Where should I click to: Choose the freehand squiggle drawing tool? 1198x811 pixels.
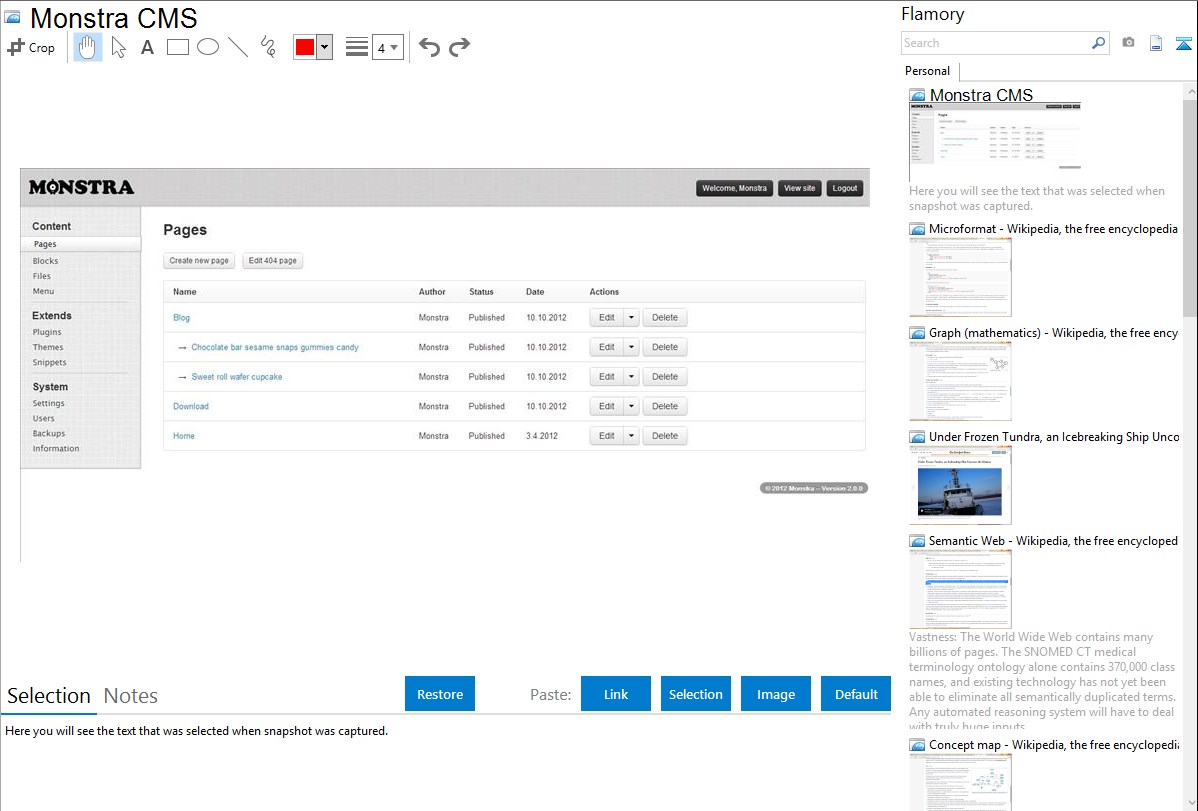268,47
